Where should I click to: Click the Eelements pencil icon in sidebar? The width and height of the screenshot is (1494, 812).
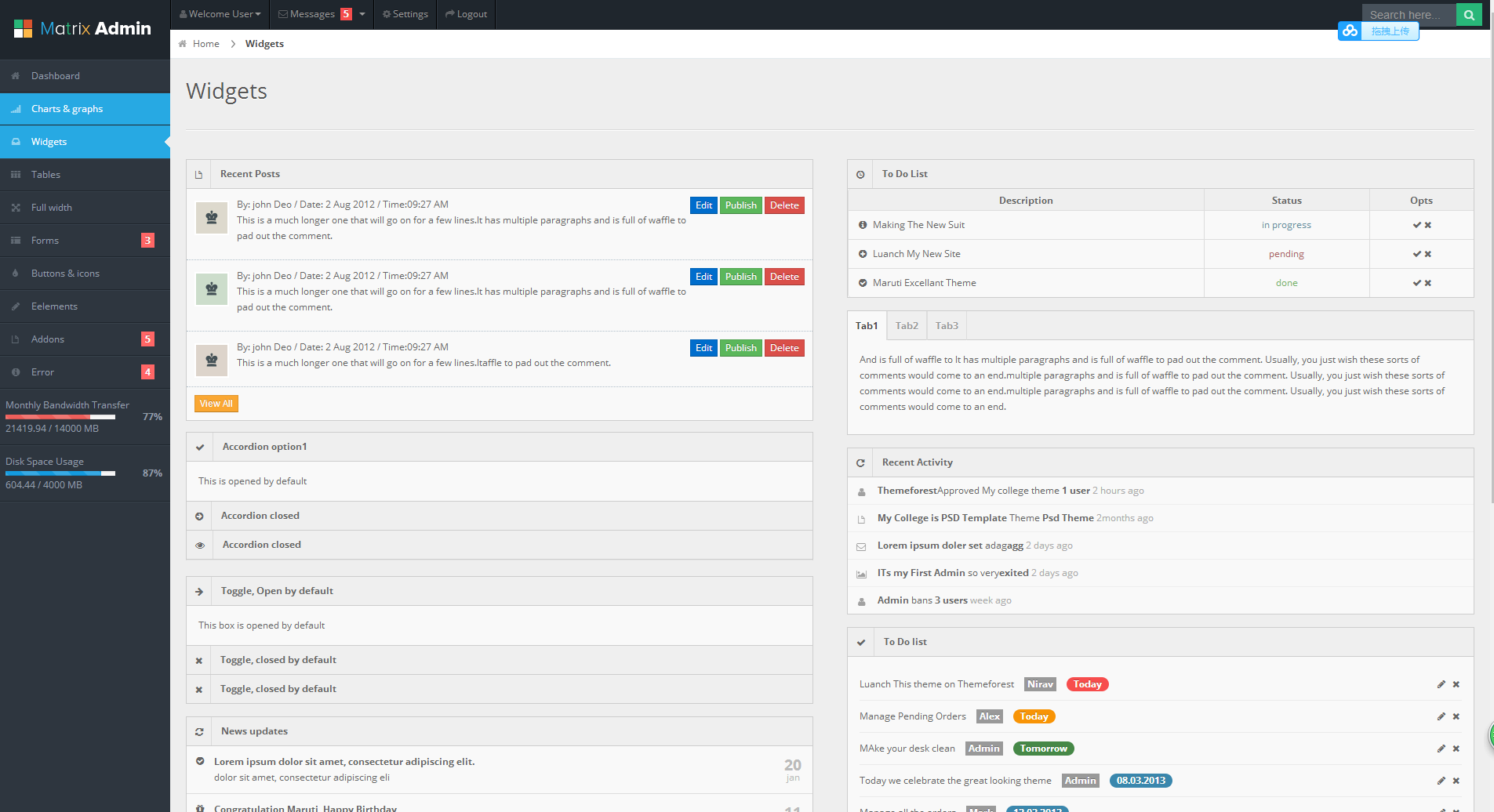pyautogui.click(x=16, y=306)
